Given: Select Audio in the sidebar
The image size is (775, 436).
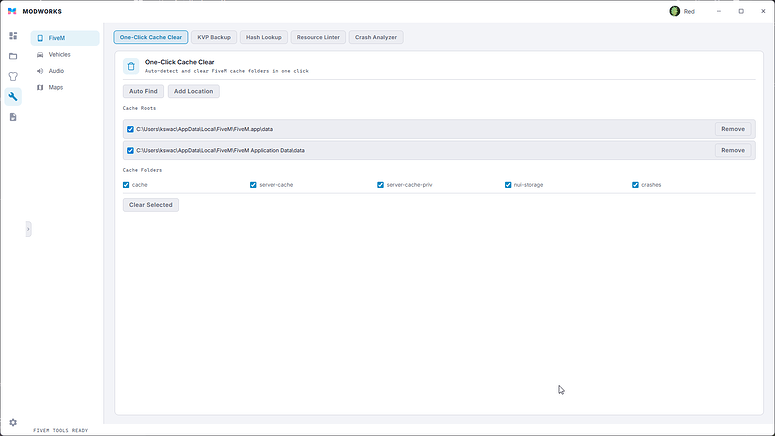Looking at the screenshot, I should 65,71.
